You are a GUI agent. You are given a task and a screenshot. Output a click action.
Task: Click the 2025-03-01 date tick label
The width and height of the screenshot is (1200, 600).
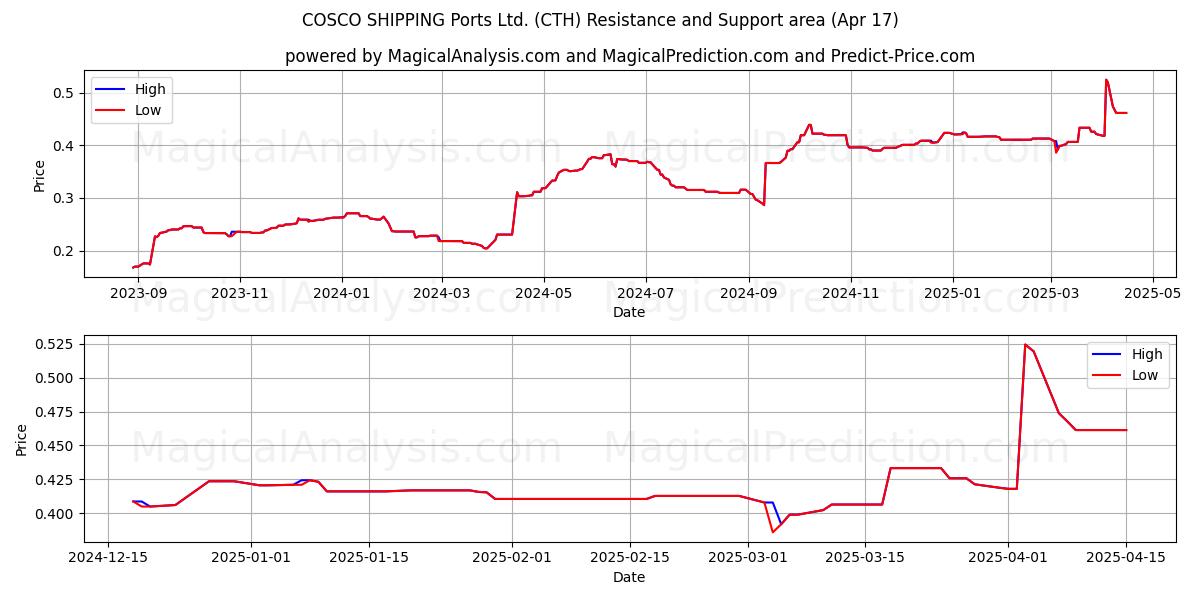point(749,559)
